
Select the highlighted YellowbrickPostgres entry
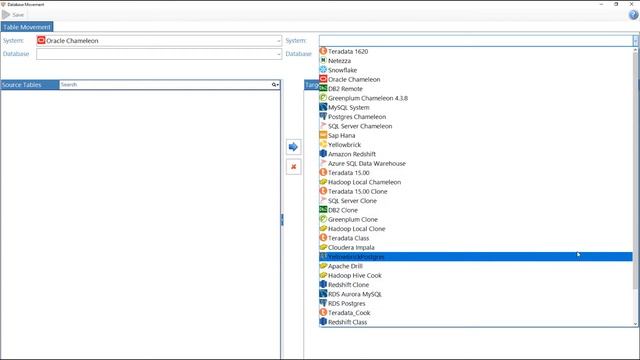pos(476,257)
